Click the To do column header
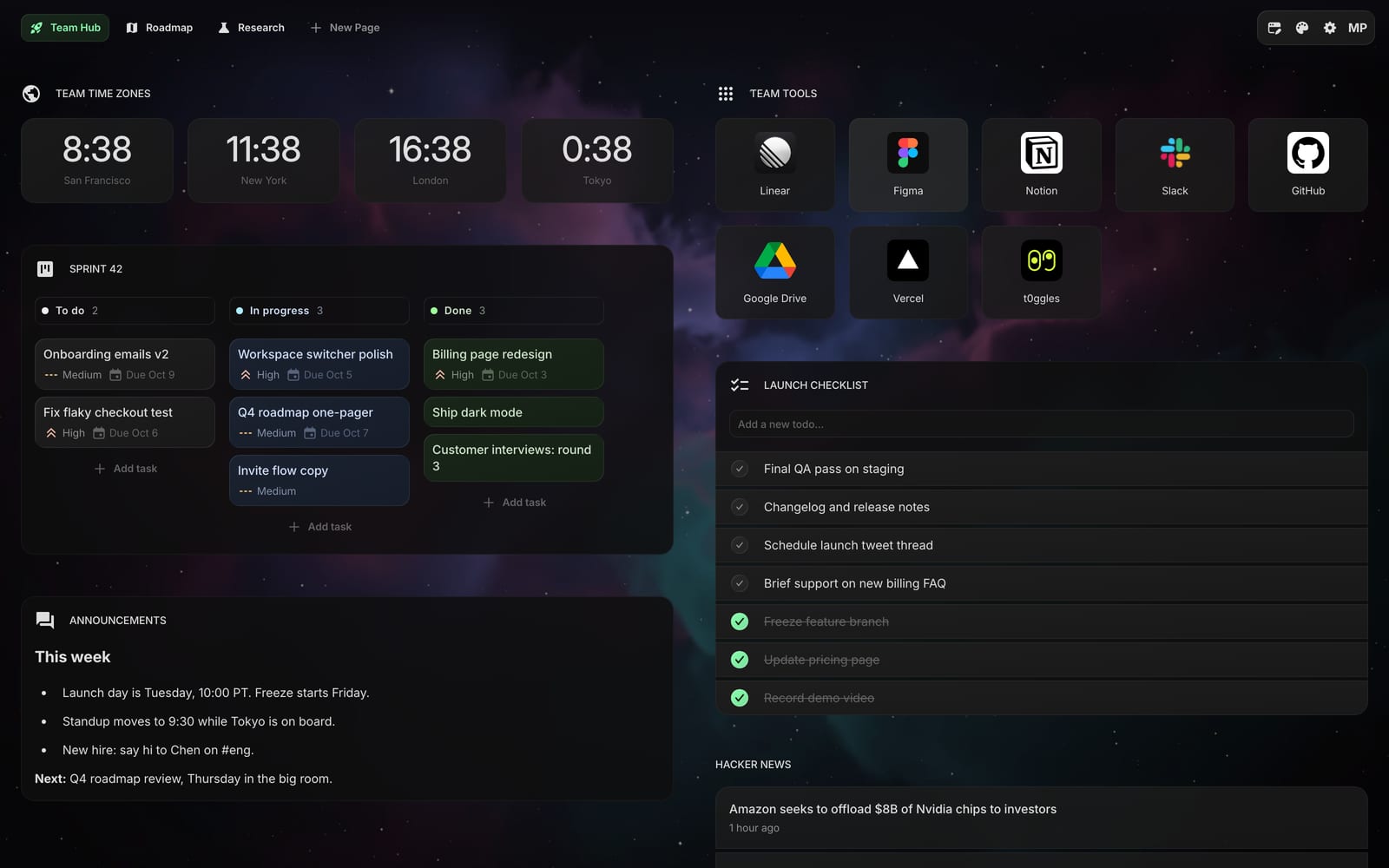 tap(125, 311)
